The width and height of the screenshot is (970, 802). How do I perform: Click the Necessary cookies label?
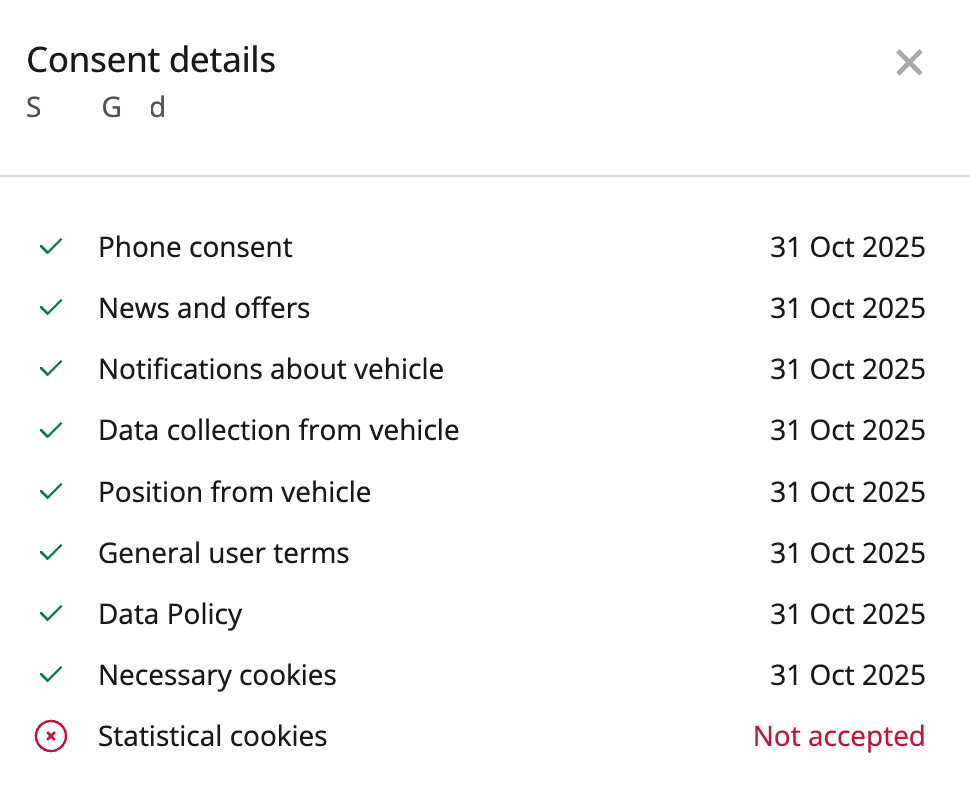click(217, 675)
